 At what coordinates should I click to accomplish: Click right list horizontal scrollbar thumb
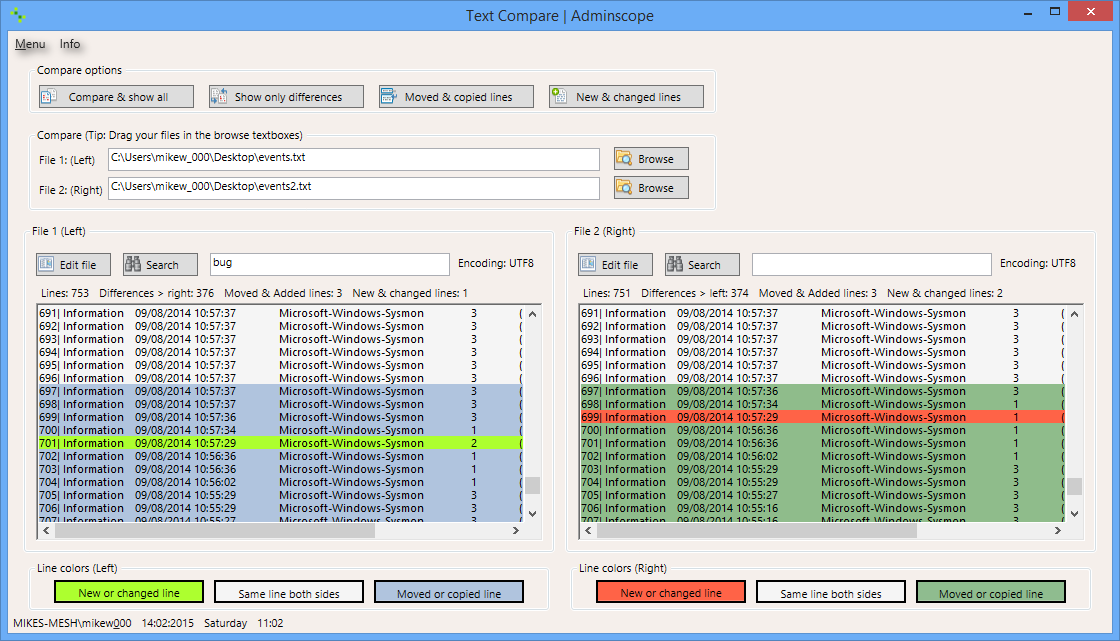pos(757,530)
